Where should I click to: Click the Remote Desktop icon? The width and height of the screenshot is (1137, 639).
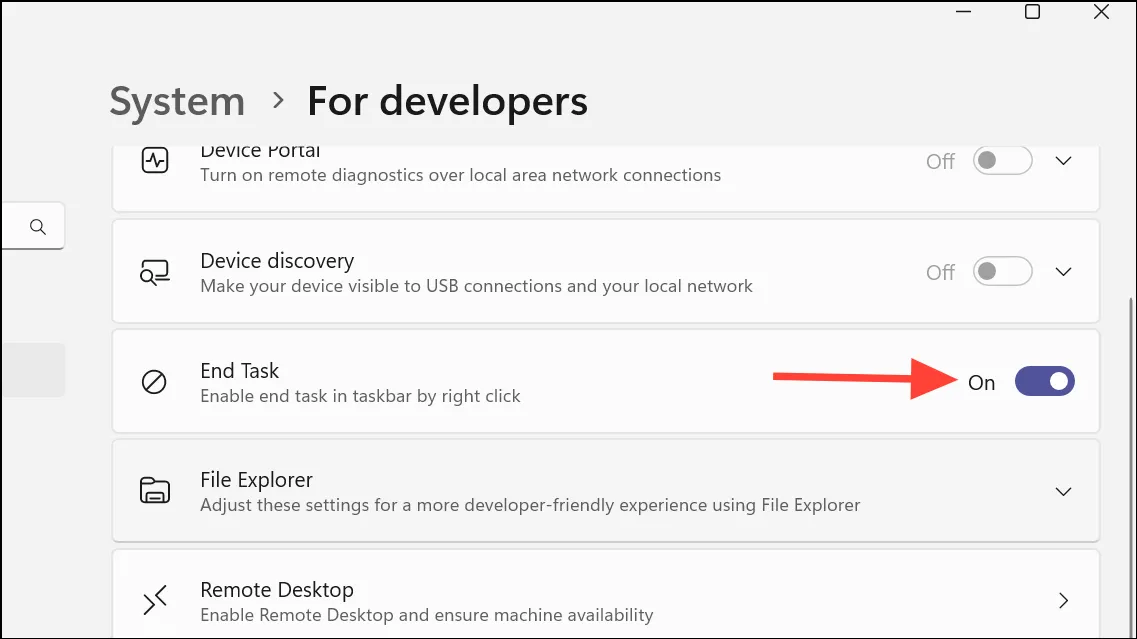154,601
